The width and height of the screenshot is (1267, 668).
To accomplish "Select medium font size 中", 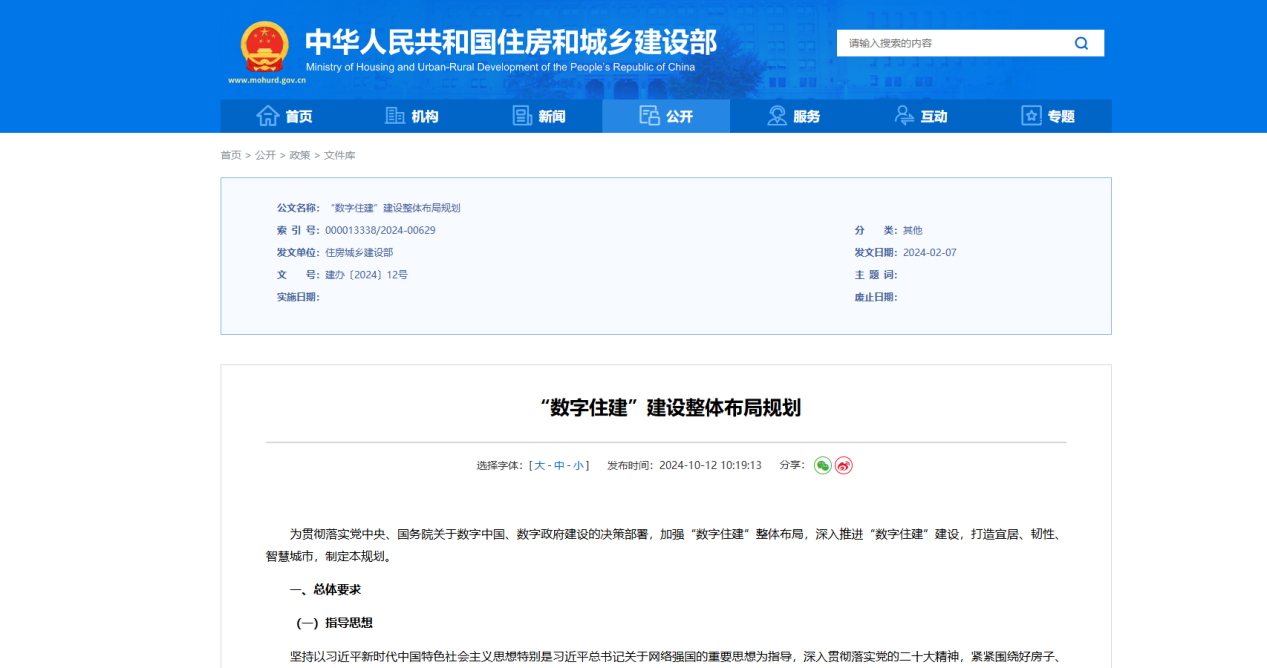I will 559,465.
